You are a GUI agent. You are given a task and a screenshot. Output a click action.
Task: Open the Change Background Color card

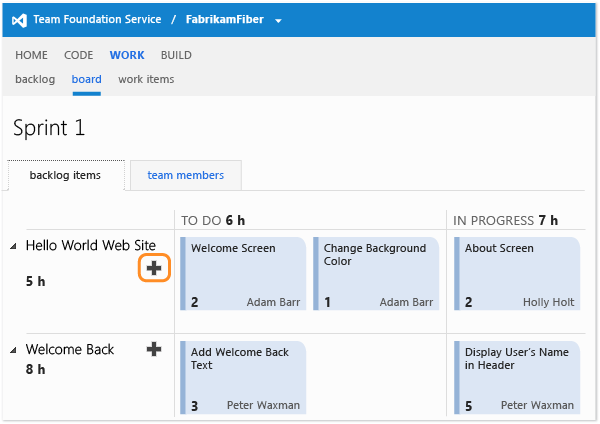pos(376,274)
